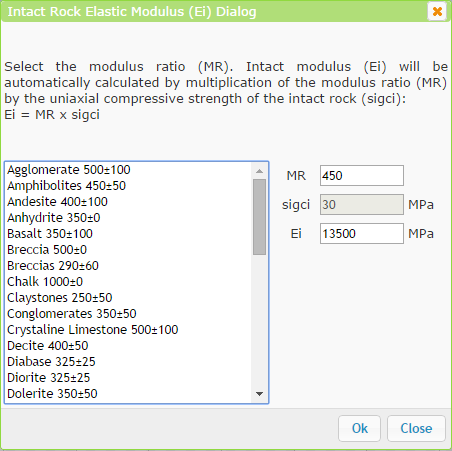
Task: Grab the rock list scrollbar thumb
Action: click(x=259, y=217)
